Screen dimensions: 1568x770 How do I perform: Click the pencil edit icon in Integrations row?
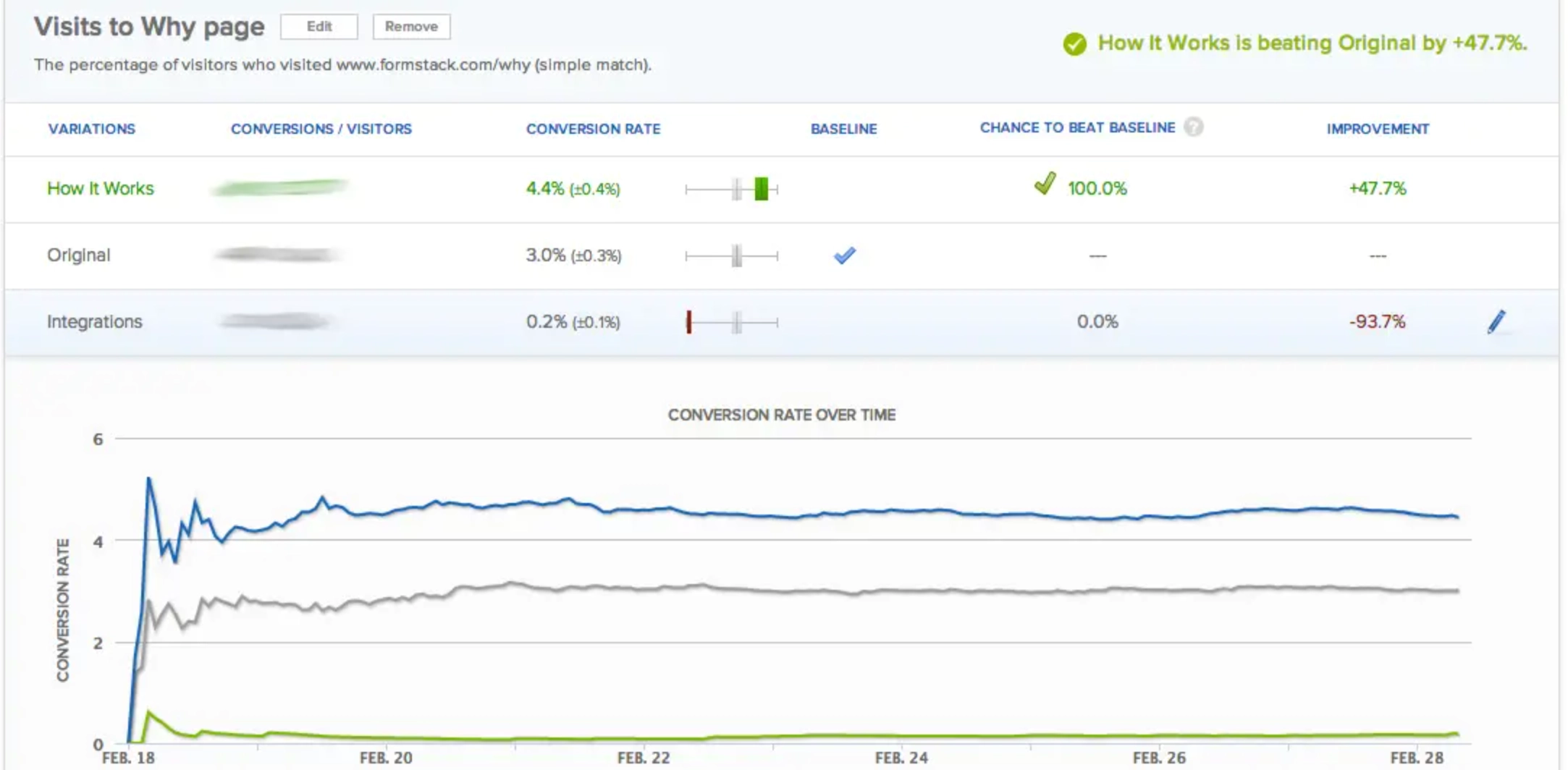click(1496, 321)
